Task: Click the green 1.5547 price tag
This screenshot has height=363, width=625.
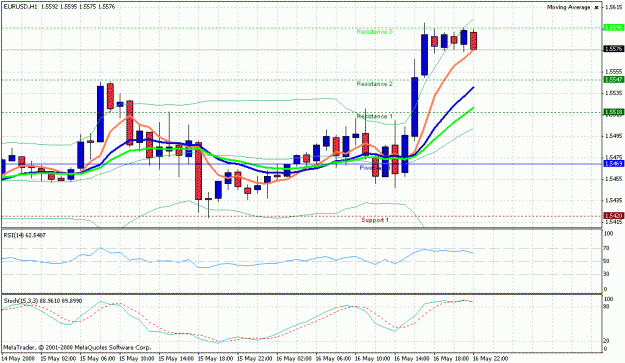Action: point(614,80)
